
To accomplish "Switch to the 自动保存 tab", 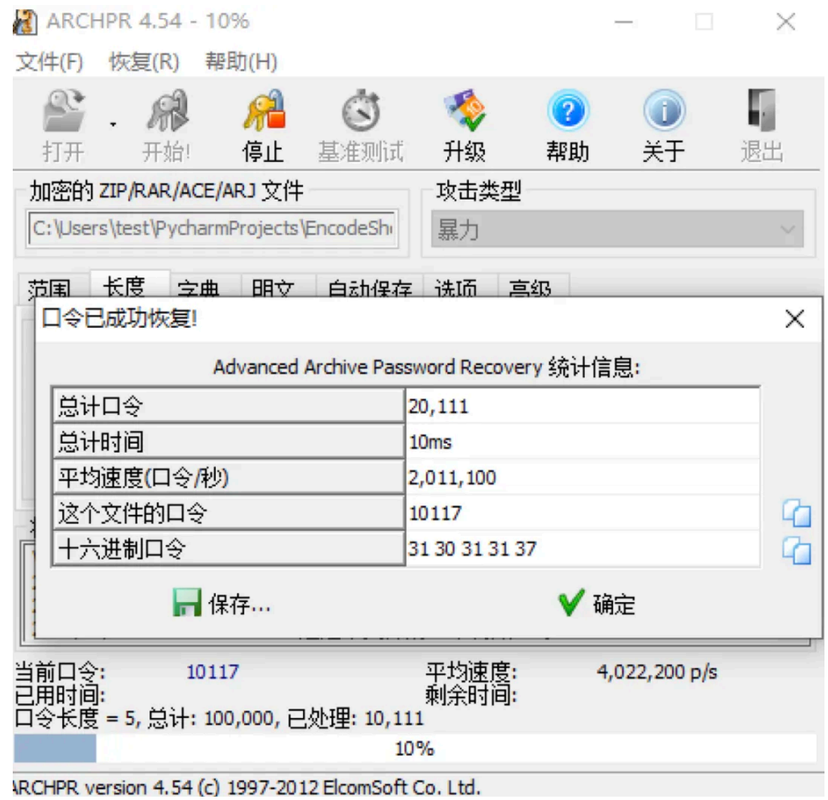I will click(x=370, y=288).
